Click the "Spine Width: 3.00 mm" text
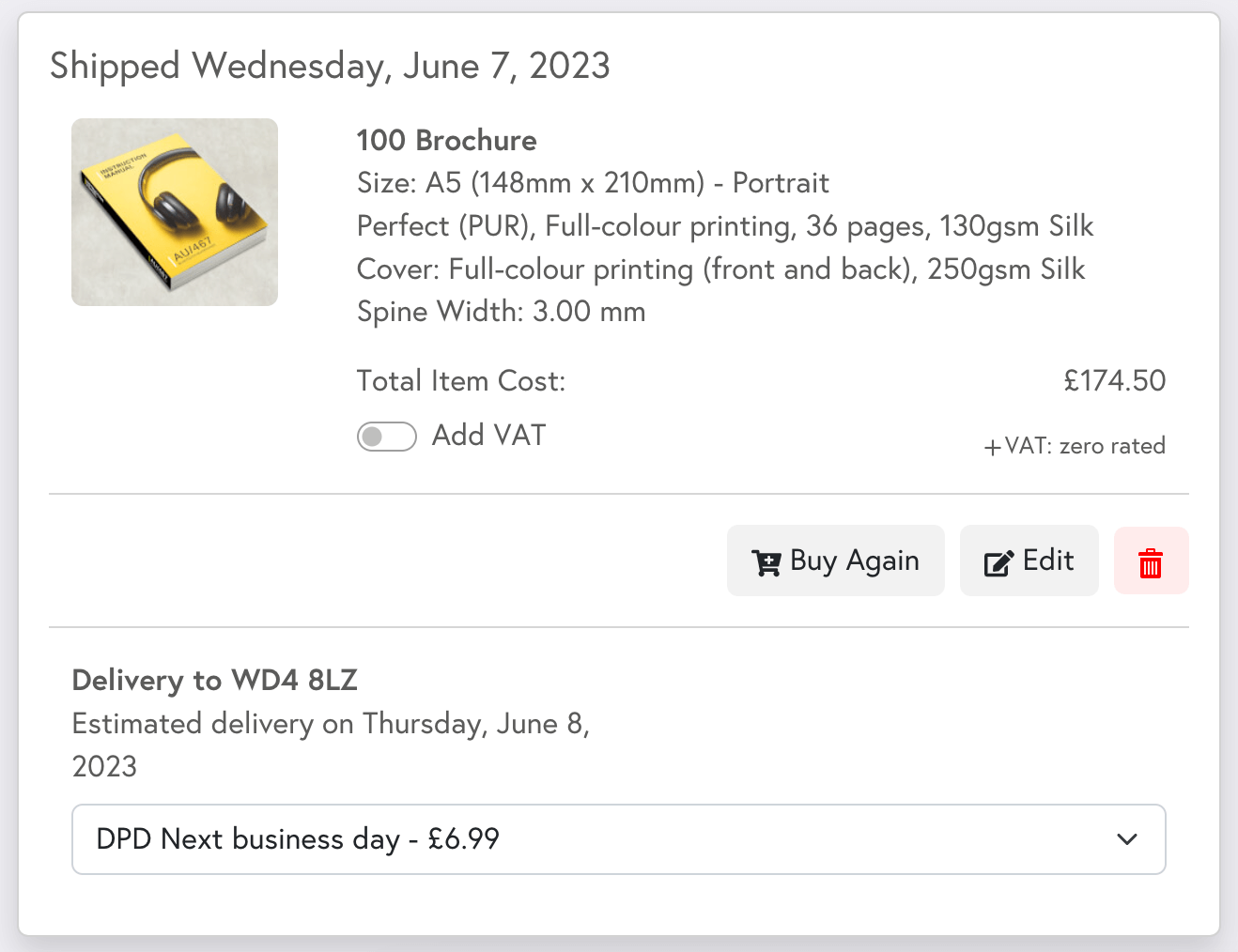1238x952 pixels. pos(501,312)
